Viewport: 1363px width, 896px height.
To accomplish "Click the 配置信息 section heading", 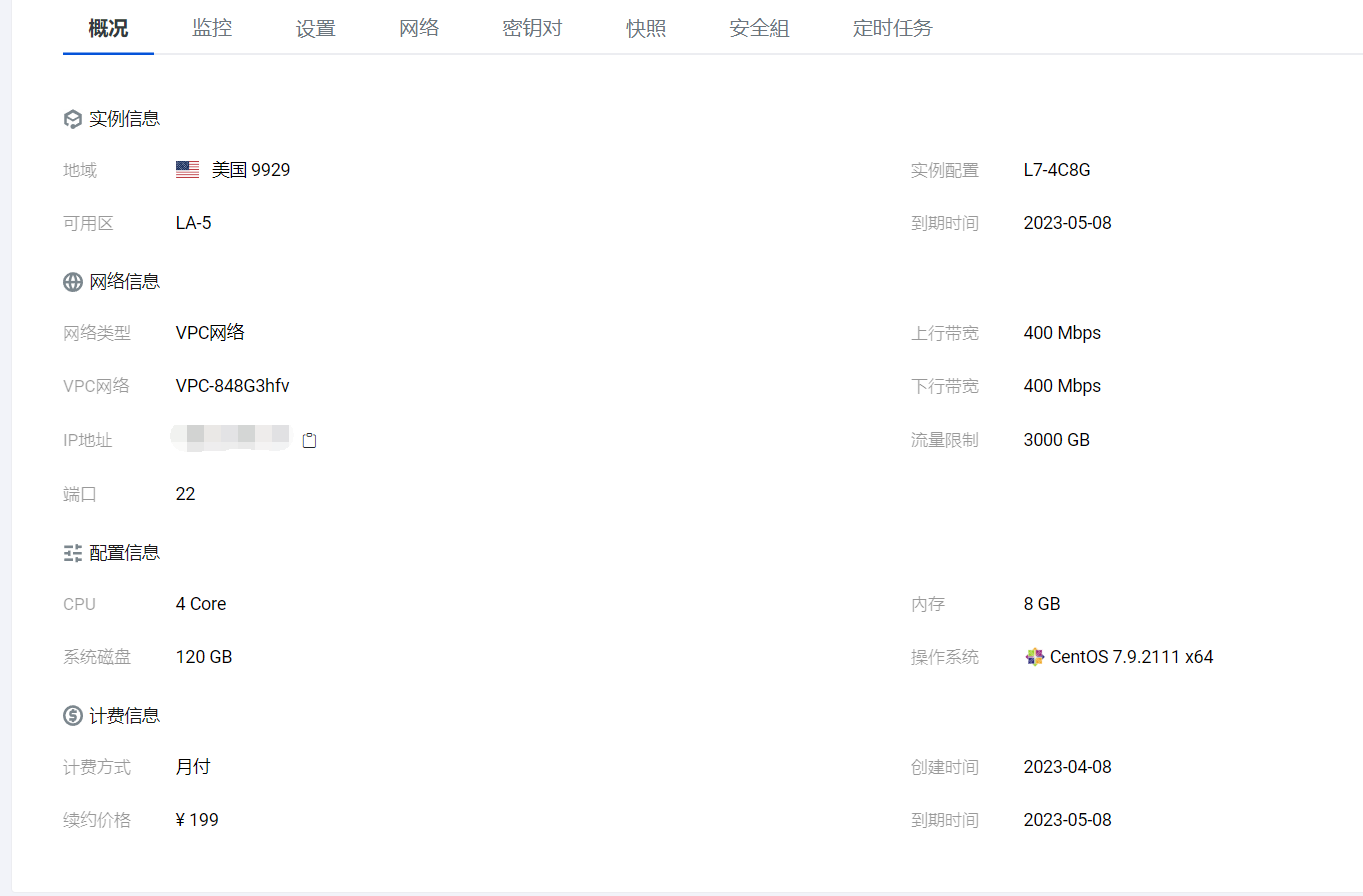I will coord(124,552).
